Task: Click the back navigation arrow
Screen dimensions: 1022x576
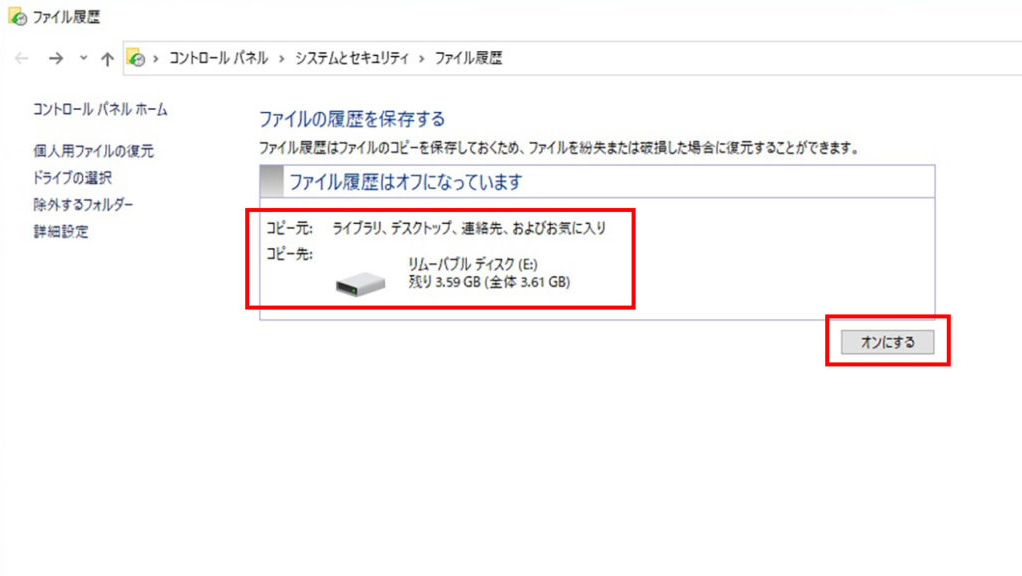Action: point(22,59)
